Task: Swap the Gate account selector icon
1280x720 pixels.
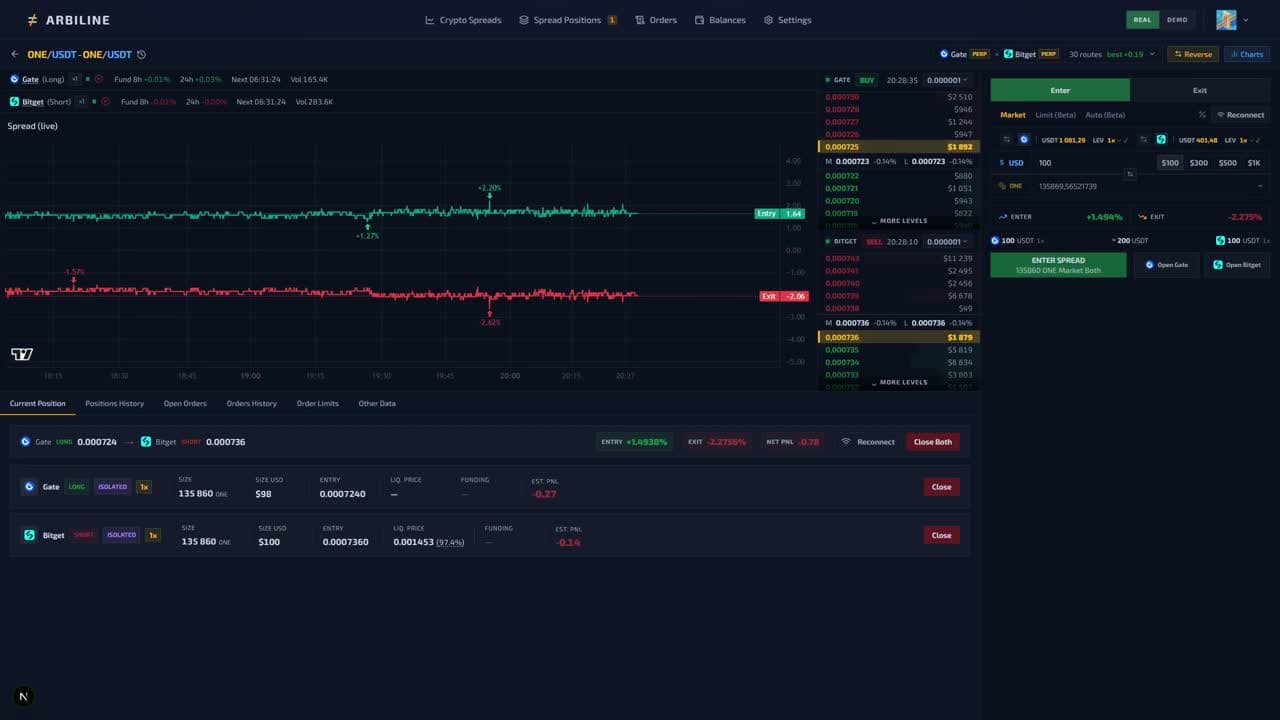Action: coord(1007,140)
